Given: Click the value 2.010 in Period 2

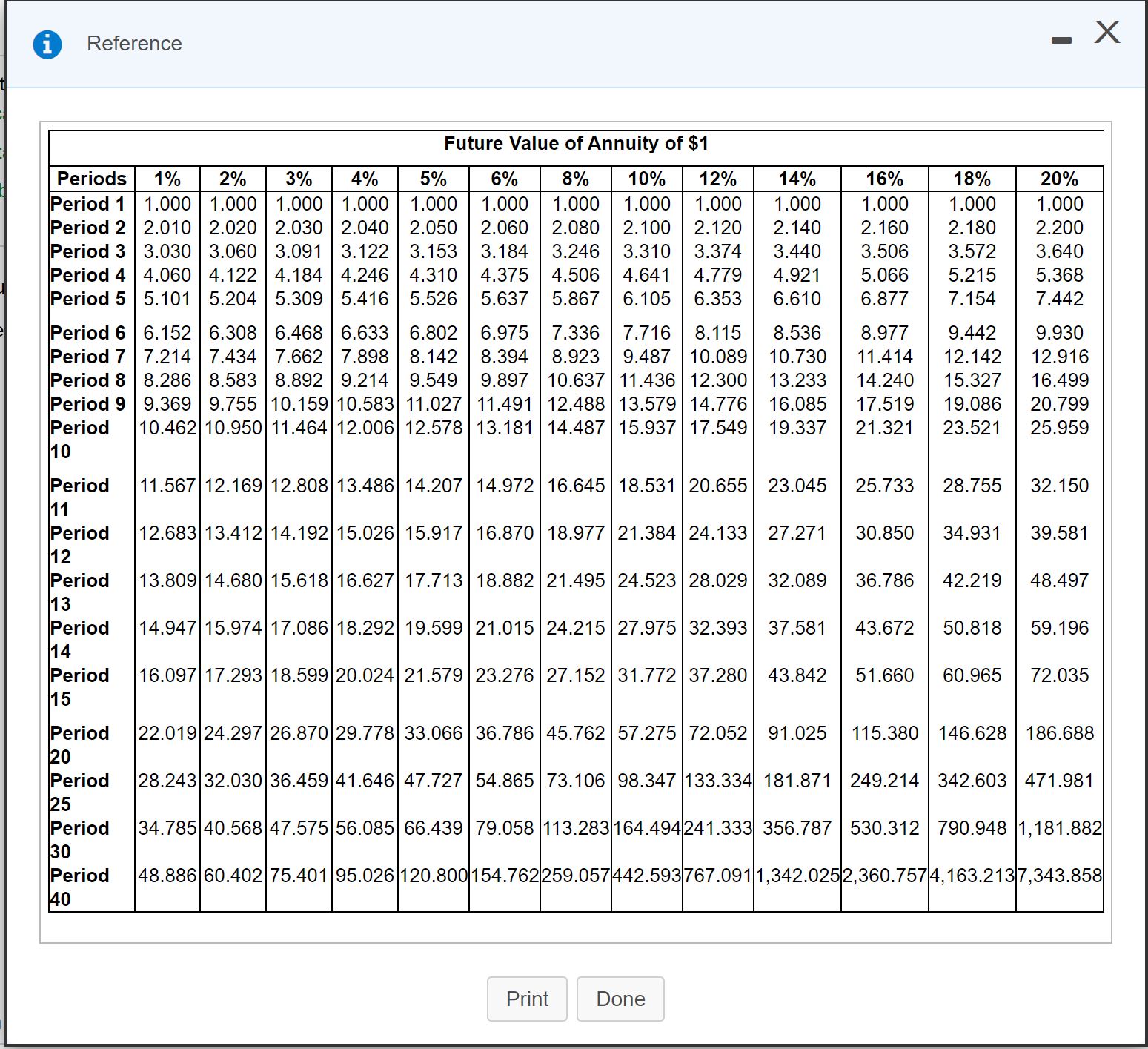Looking at the screenshot, I should coord(167,228).
